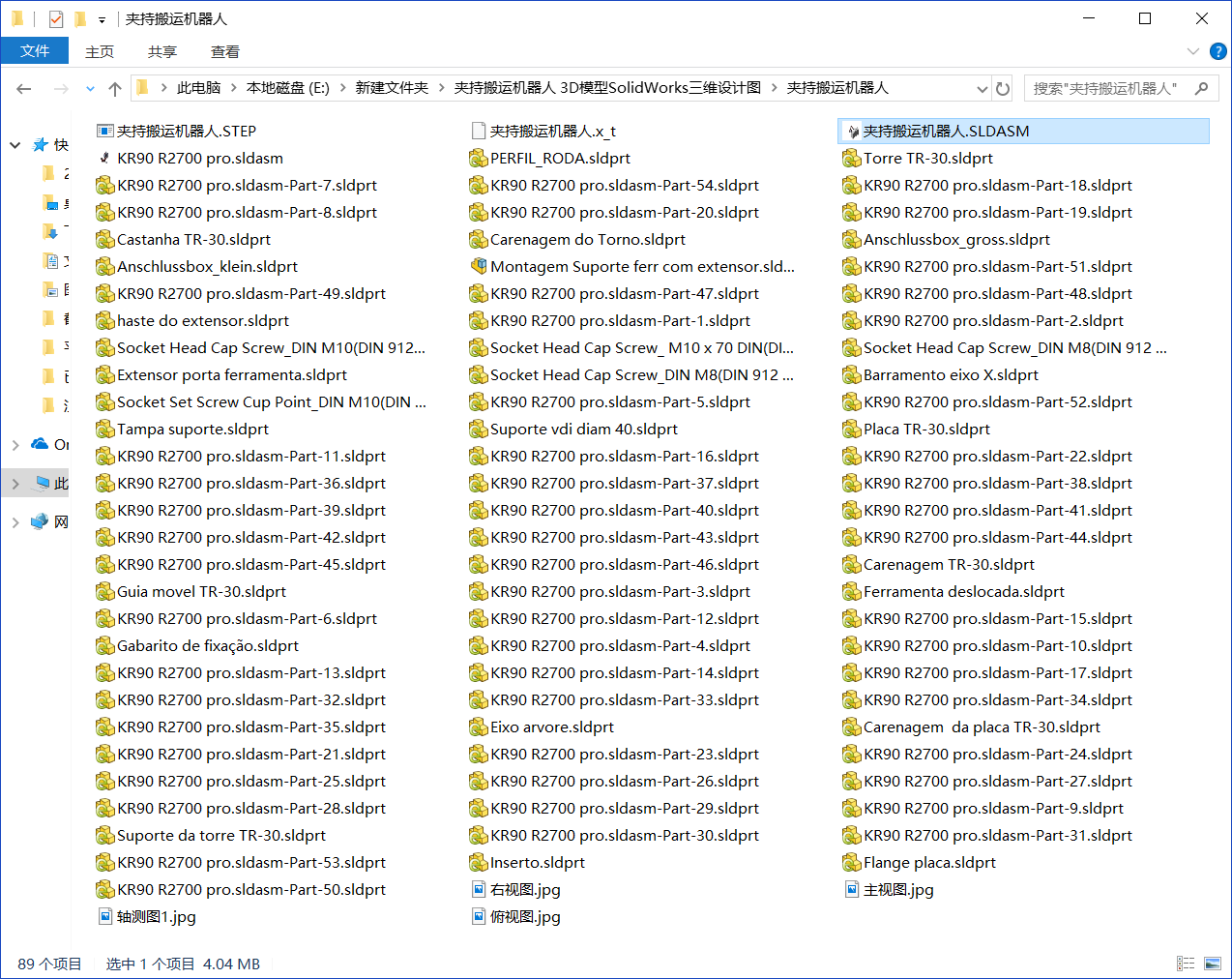Expand the OneDrive tree node
The width and height of the screenshot is (1232, 979).
point(15,445)
